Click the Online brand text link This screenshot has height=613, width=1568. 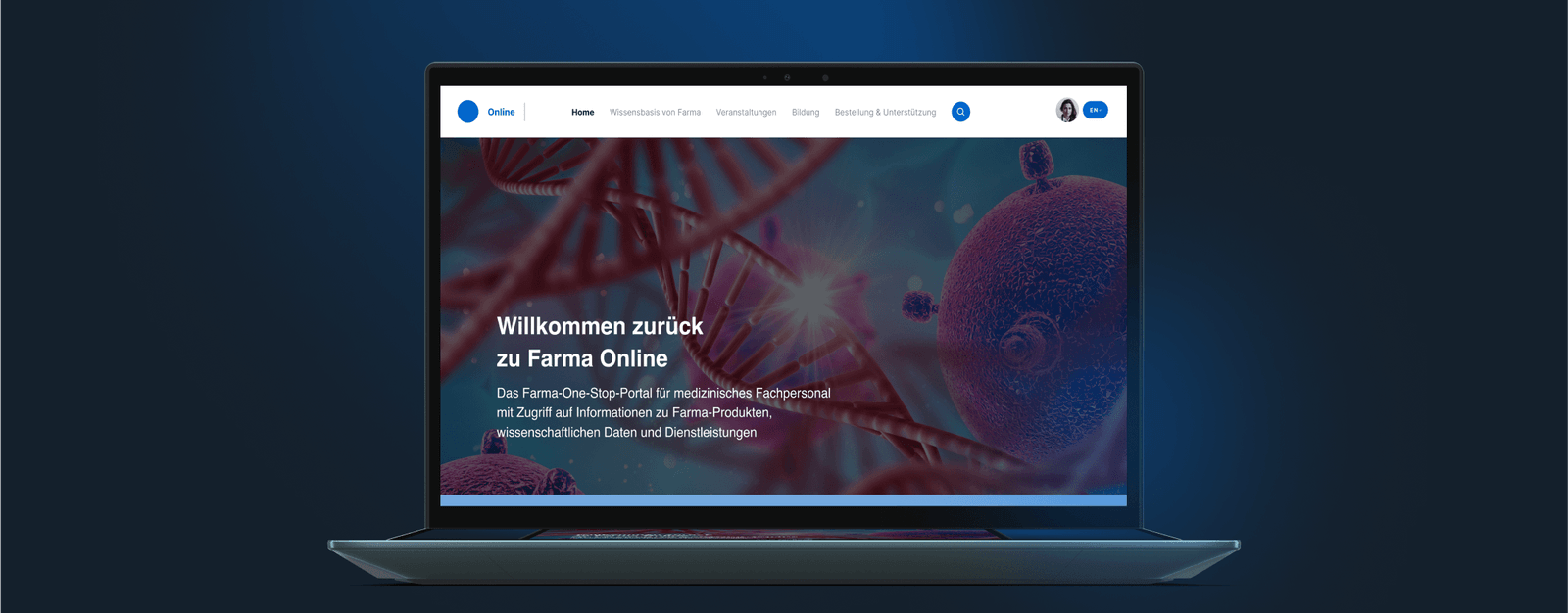click(501, 112)
